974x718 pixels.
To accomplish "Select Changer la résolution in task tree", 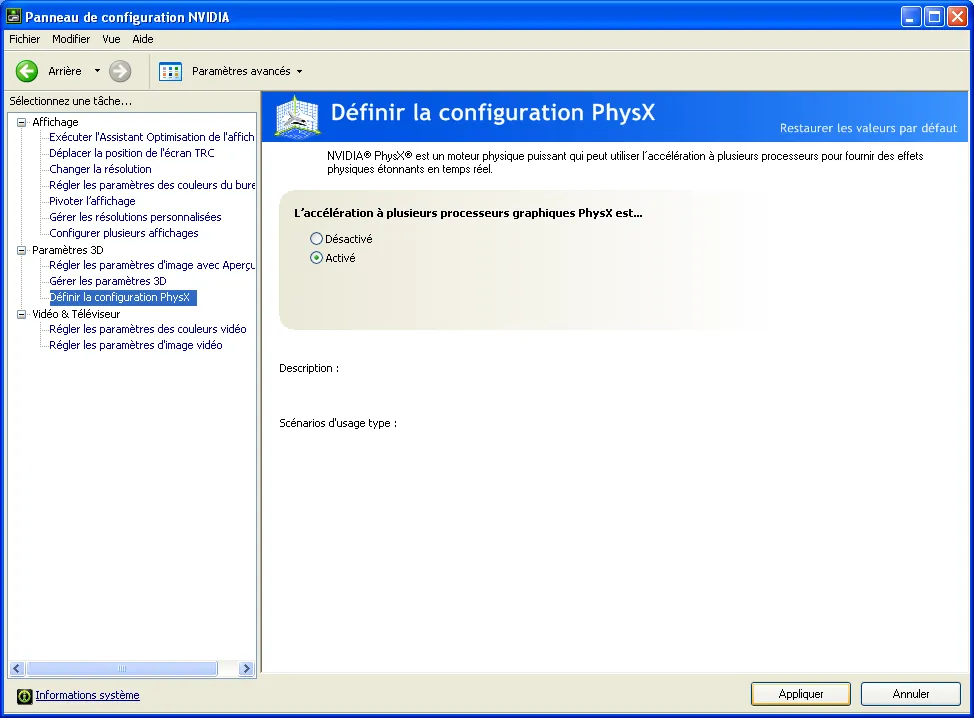I will pyautogui.click(x=100, y=169).
